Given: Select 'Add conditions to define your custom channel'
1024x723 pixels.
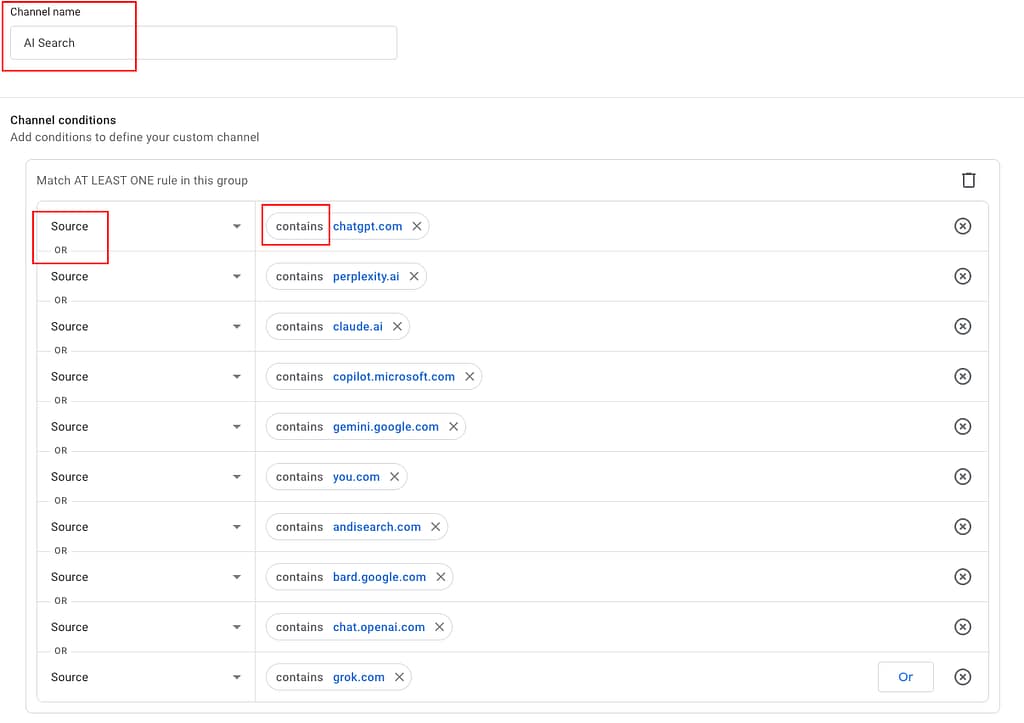Looking at the screenshot, I should tap(135, 137).
